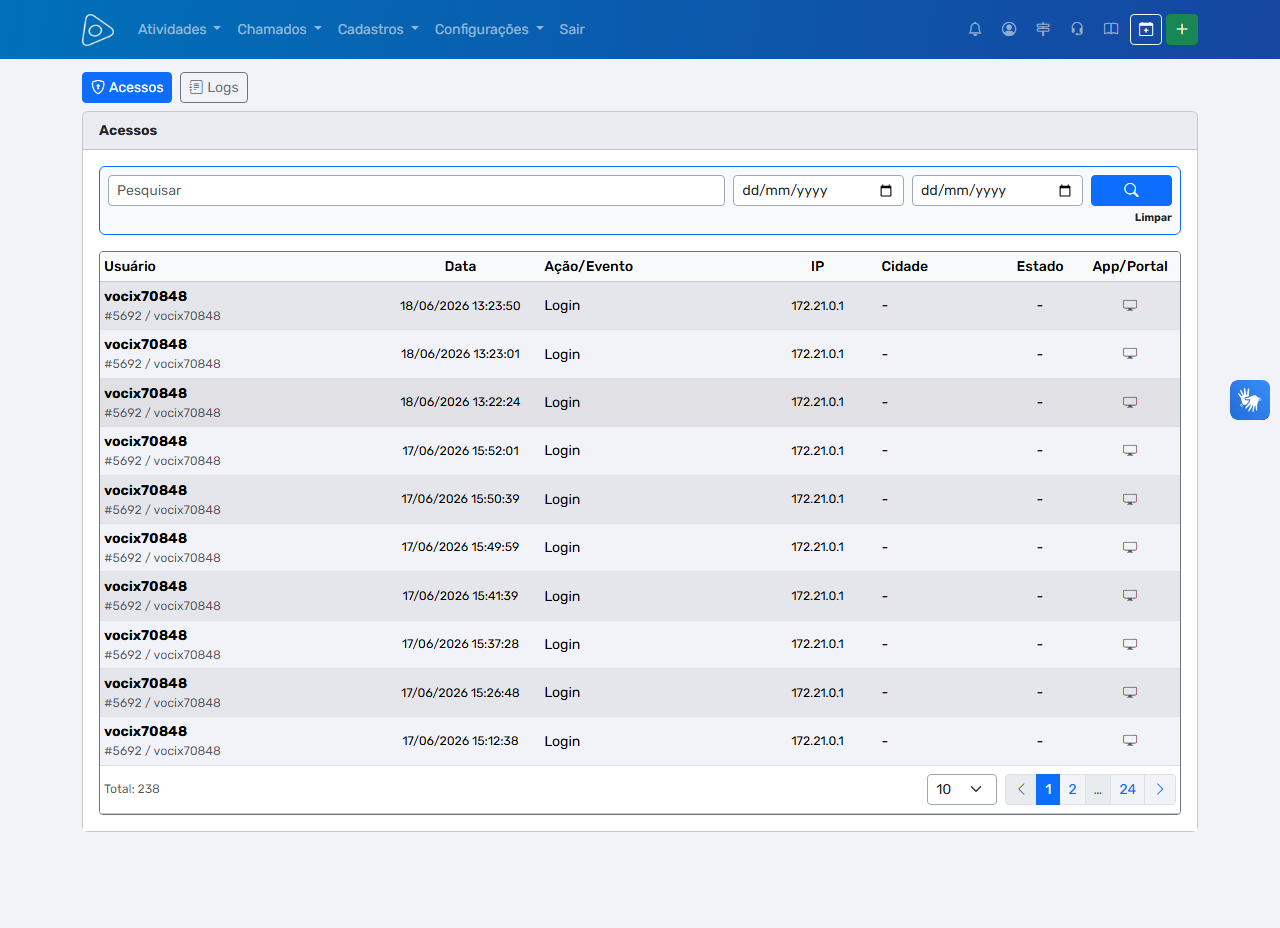Click the Data column header

click(x=460, y=266)
